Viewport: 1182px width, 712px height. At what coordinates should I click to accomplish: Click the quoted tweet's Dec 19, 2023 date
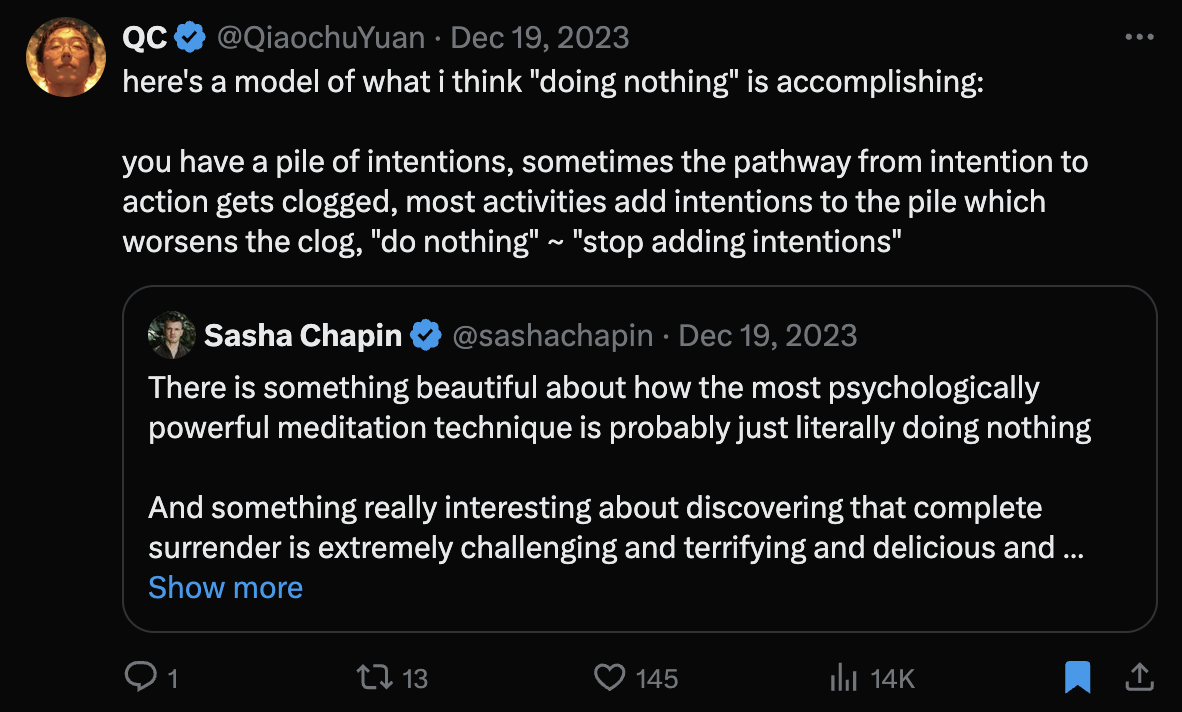tap(767, 336)
